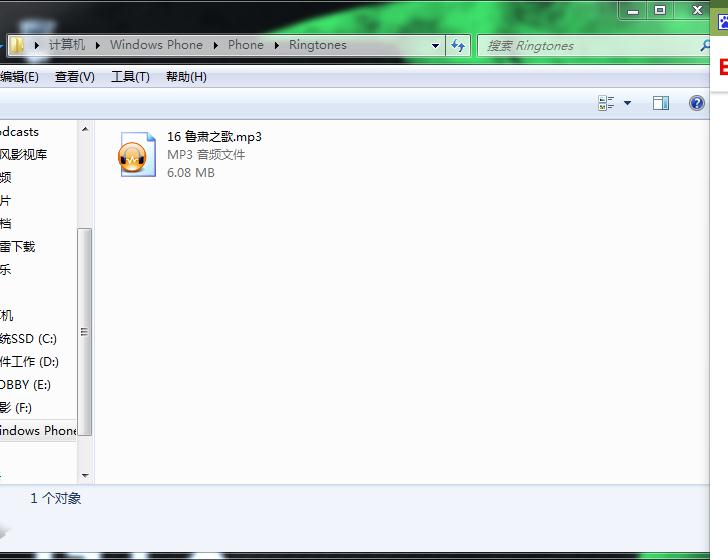Click the change view icon
Viewport: 728px width, 560px height.
[x=606, y=103]
